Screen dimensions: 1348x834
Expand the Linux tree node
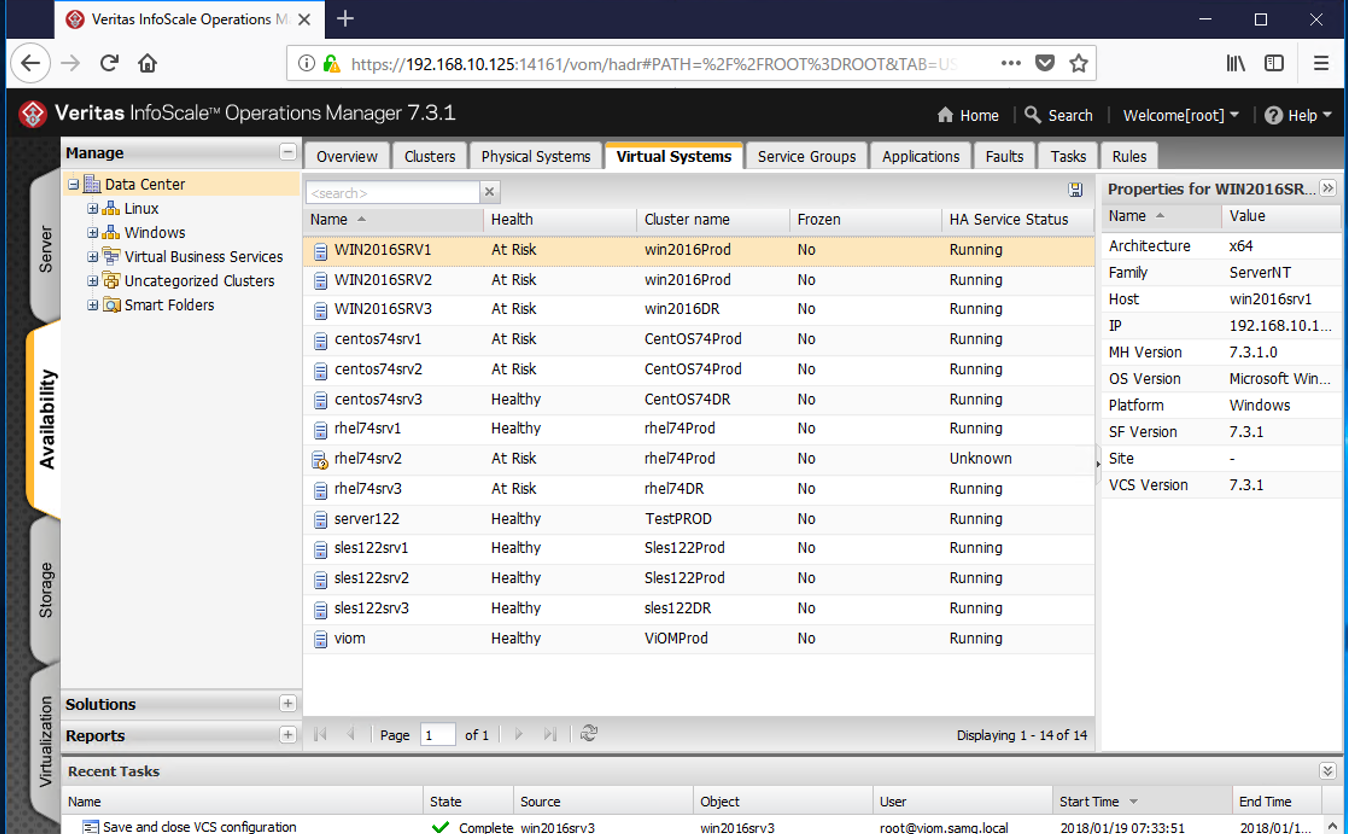click(93, 208)
